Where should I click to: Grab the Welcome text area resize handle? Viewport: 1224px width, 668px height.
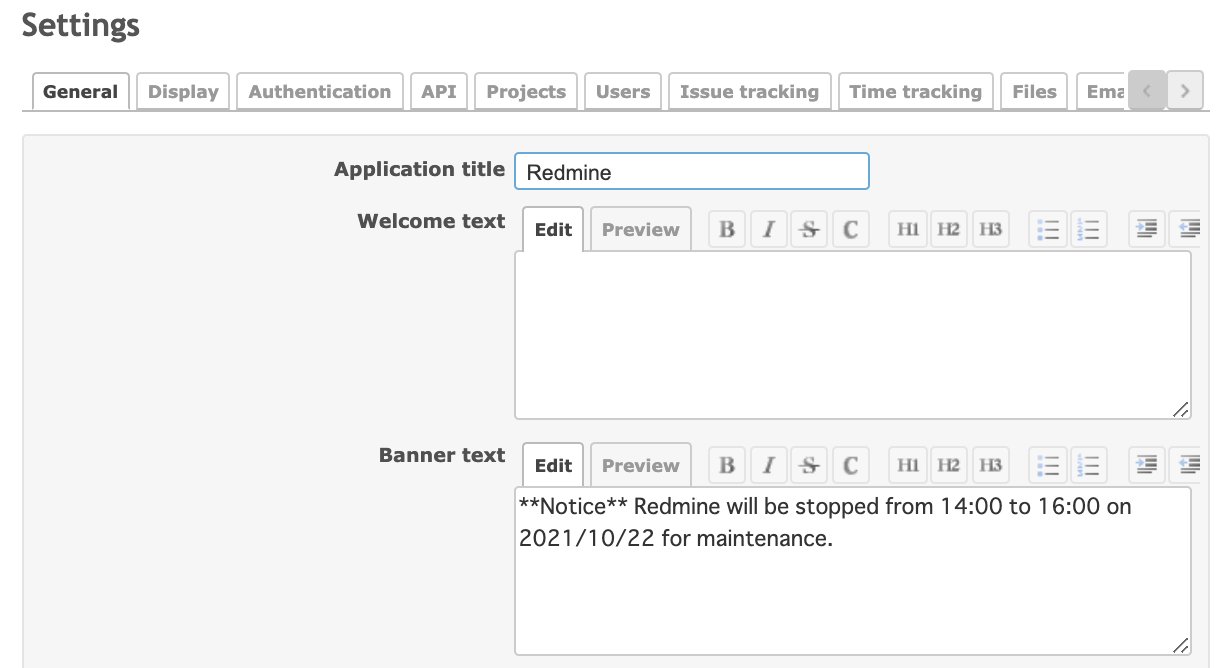(x=1181, y=409)
